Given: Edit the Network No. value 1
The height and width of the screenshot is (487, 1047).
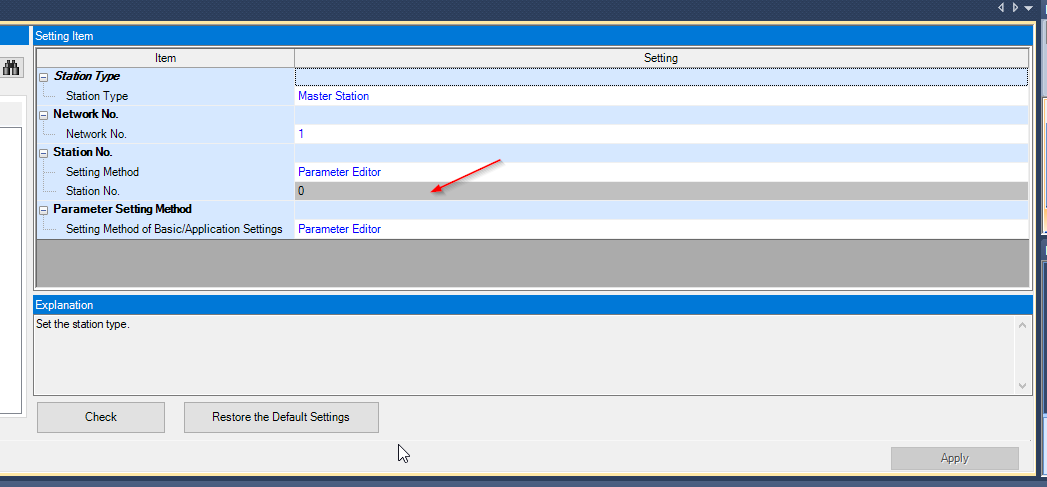Looking at the screenshot, I should click(x=661, y=134).
